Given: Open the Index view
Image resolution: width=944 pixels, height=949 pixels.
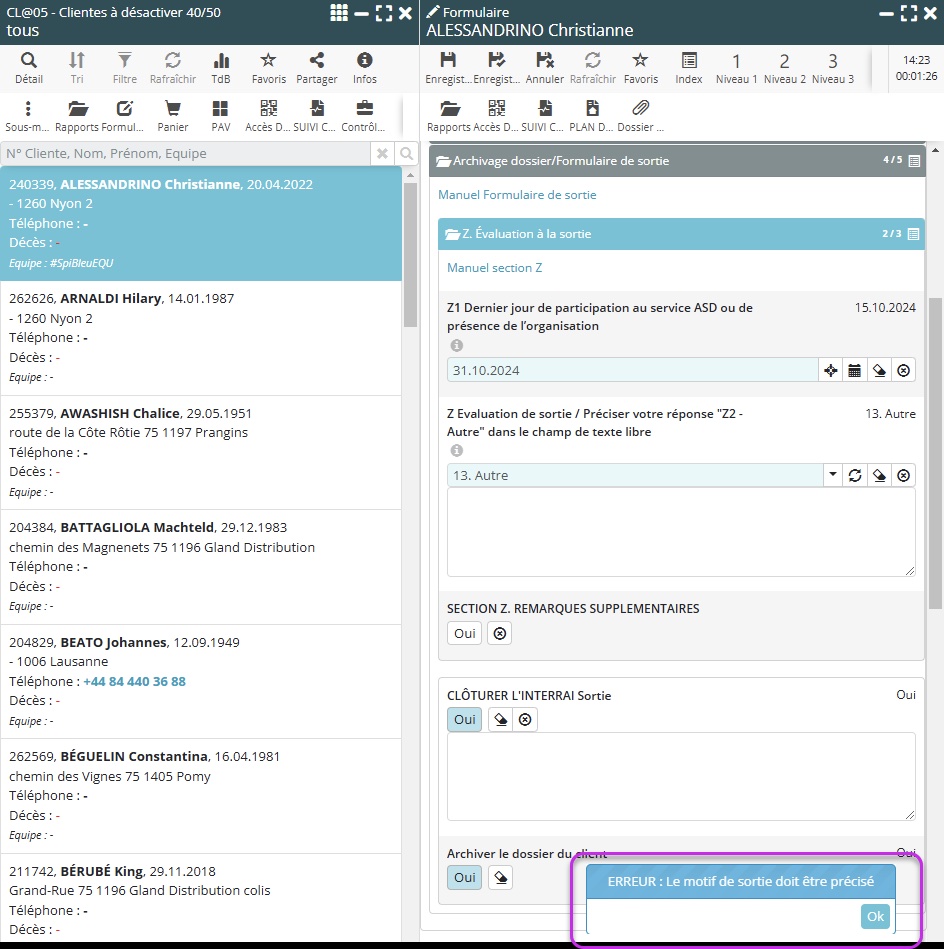Looking at the screenshot, I should coord(688,66).
